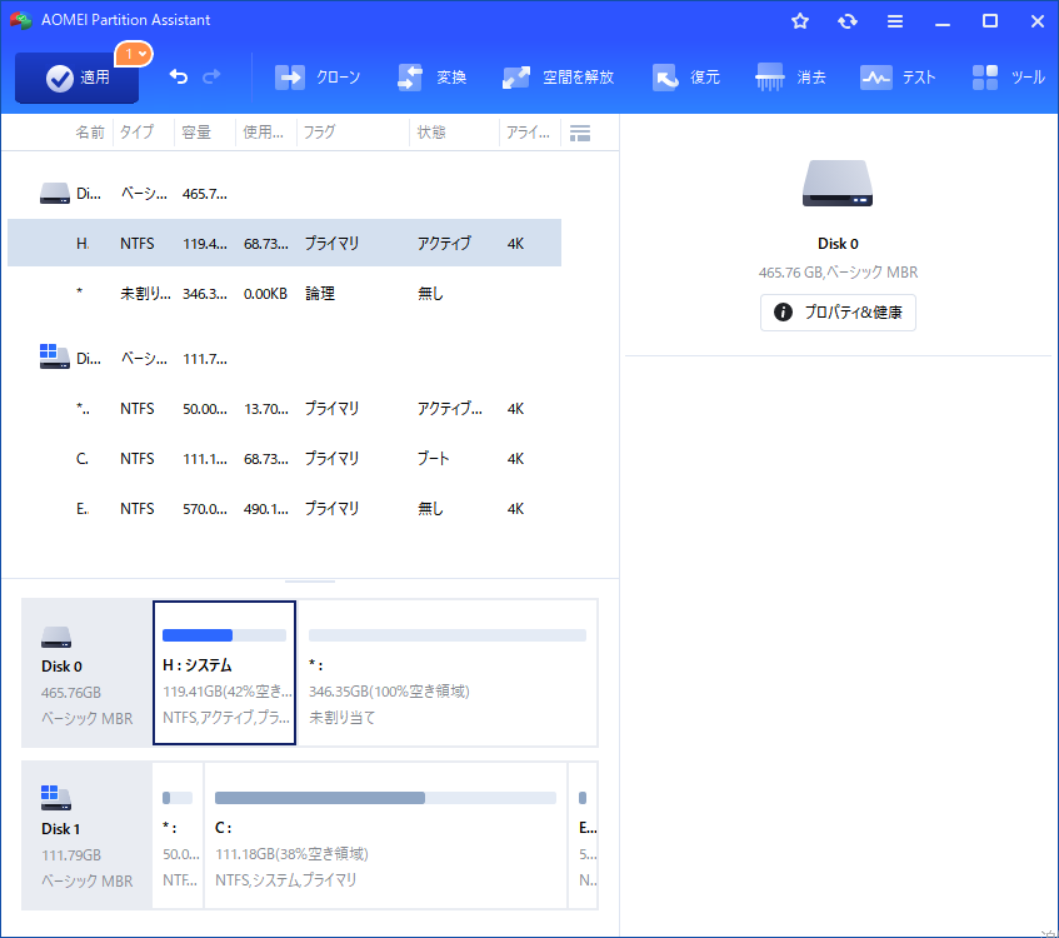Open the 変換 convert menu

[x=432, y=78]
